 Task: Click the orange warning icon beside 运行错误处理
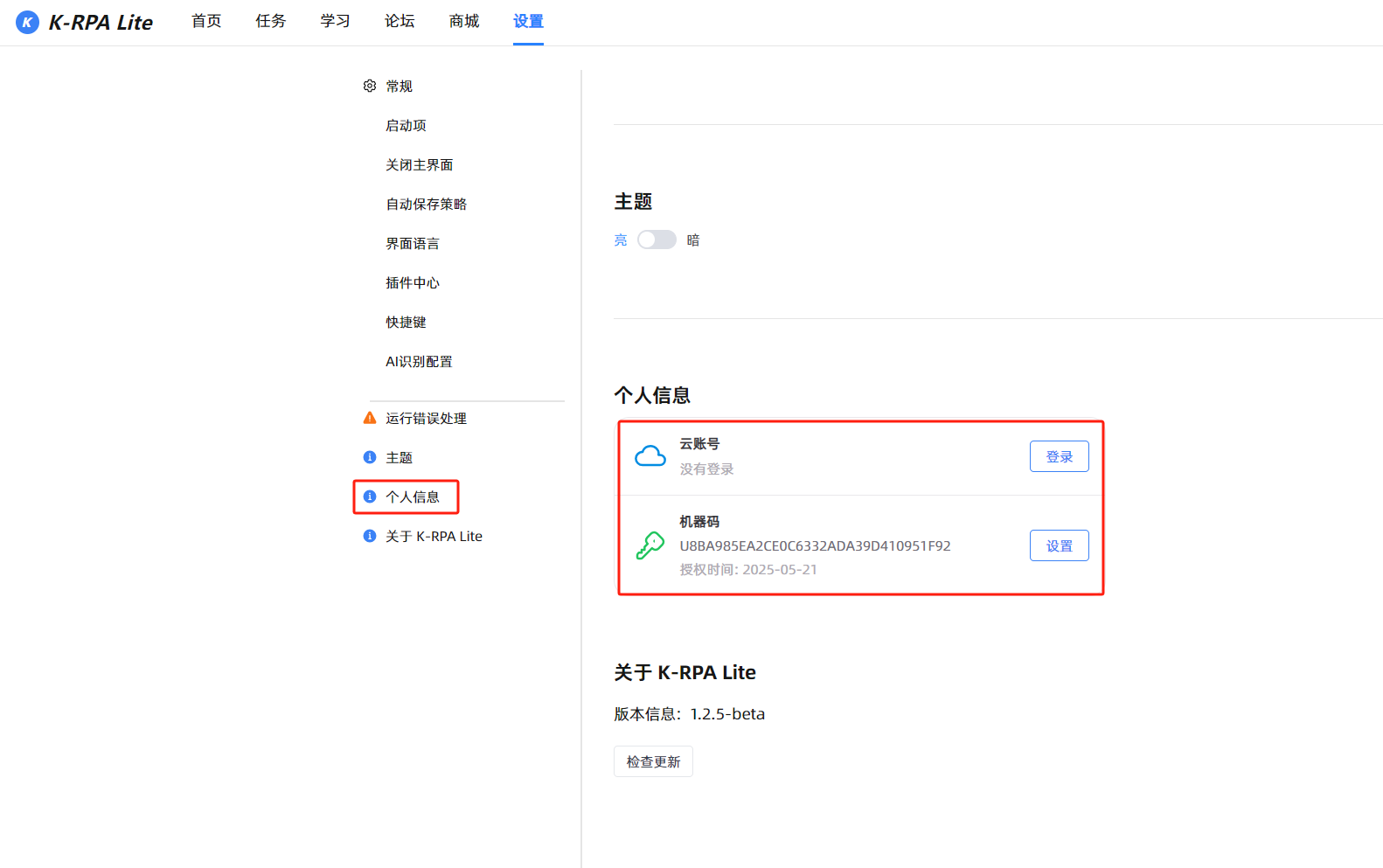pos(370,418)
